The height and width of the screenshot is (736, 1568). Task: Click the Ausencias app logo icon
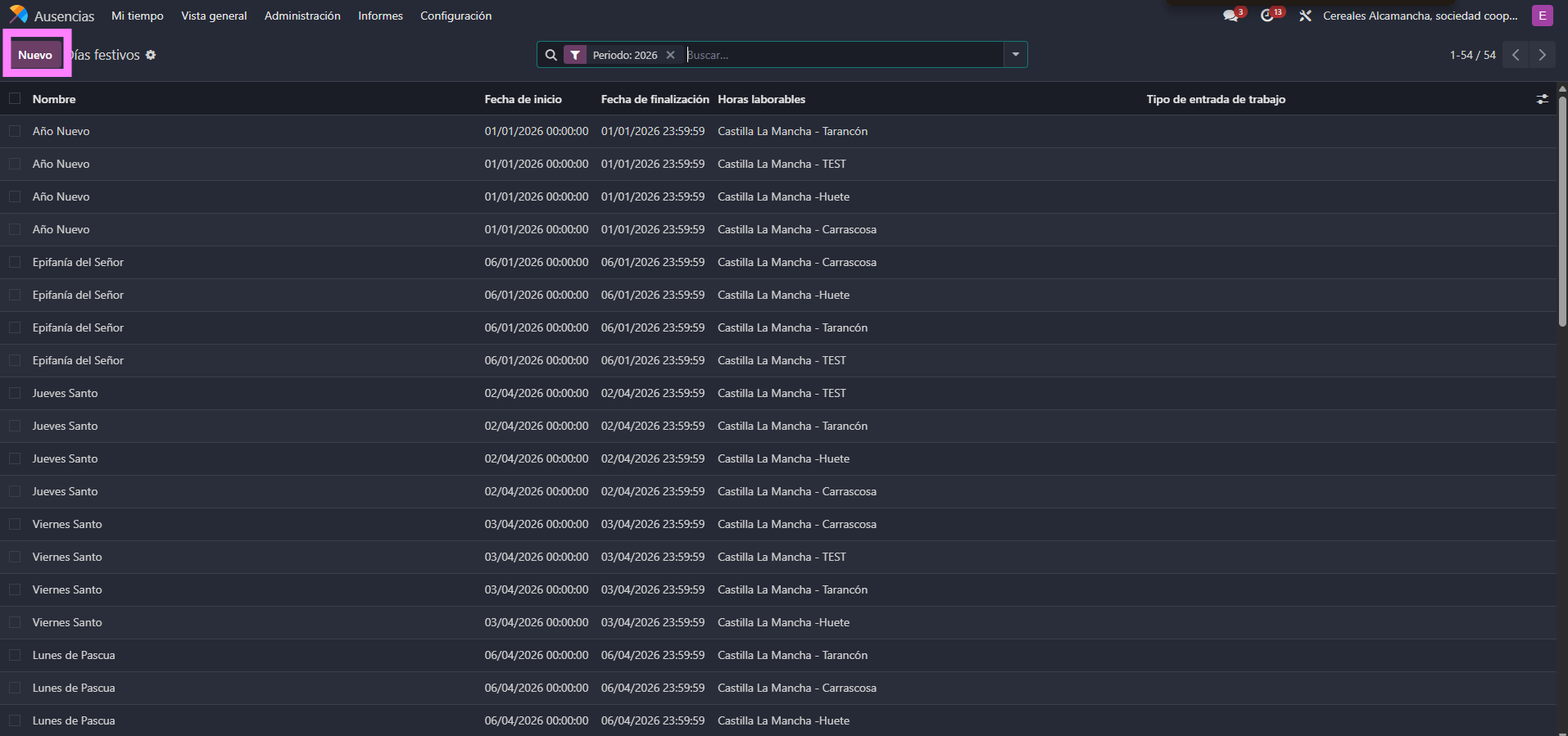18,15
